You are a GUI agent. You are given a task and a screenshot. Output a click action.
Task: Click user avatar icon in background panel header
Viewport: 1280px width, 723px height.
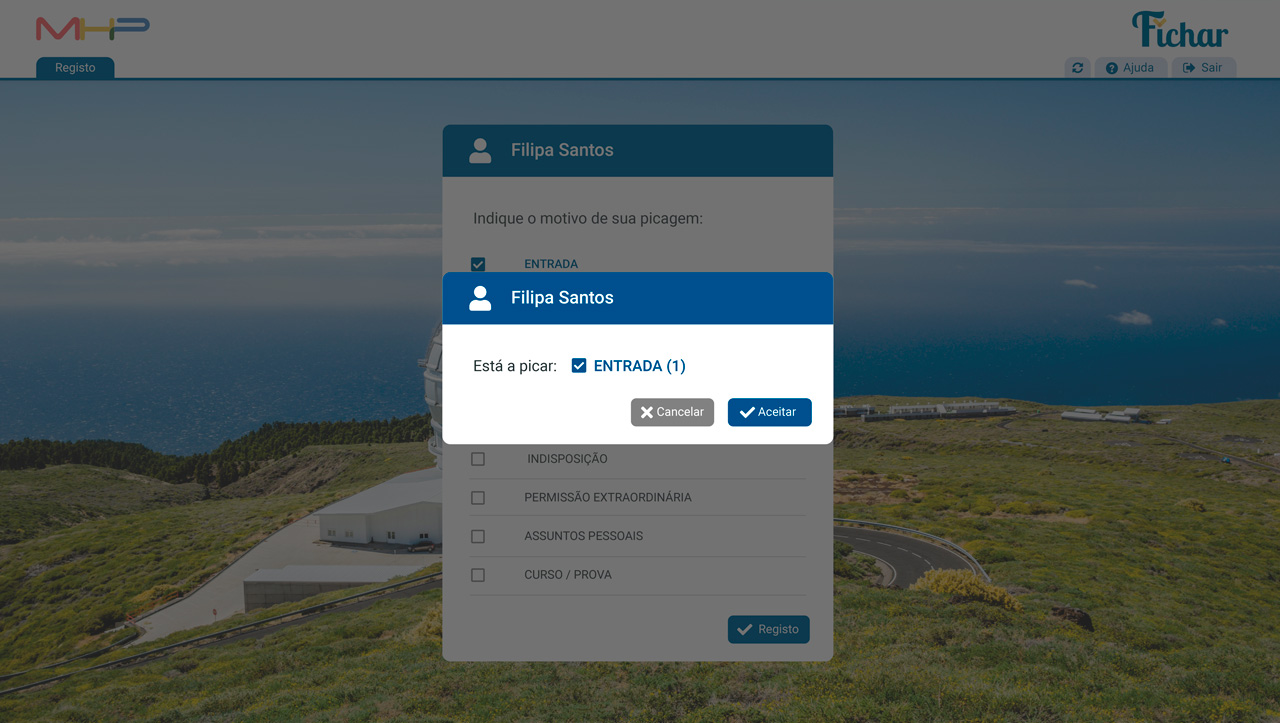point(480,151)
